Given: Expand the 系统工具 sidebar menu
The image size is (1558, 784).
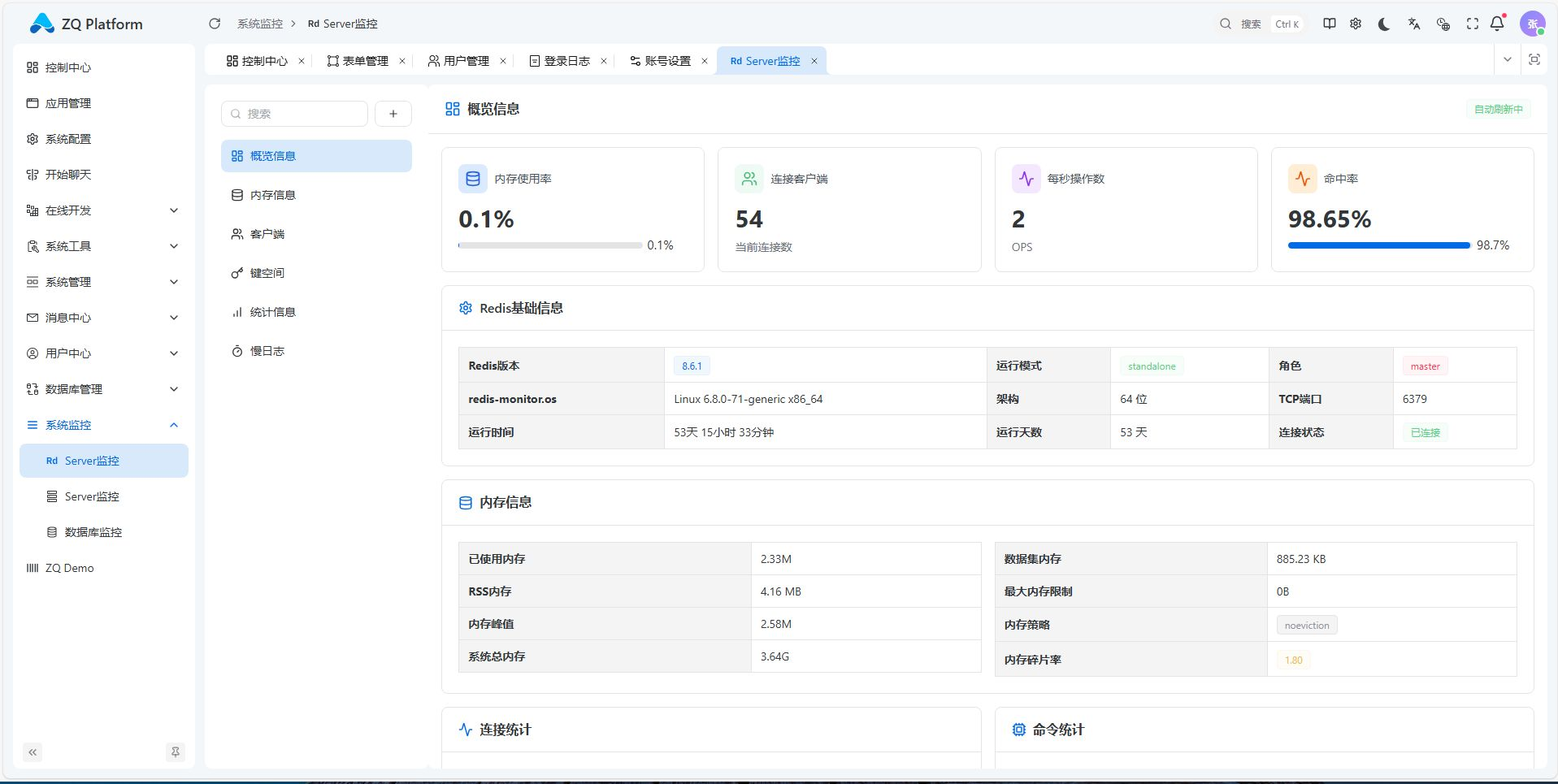Looking at the screenshot, I should coord(104,246).
